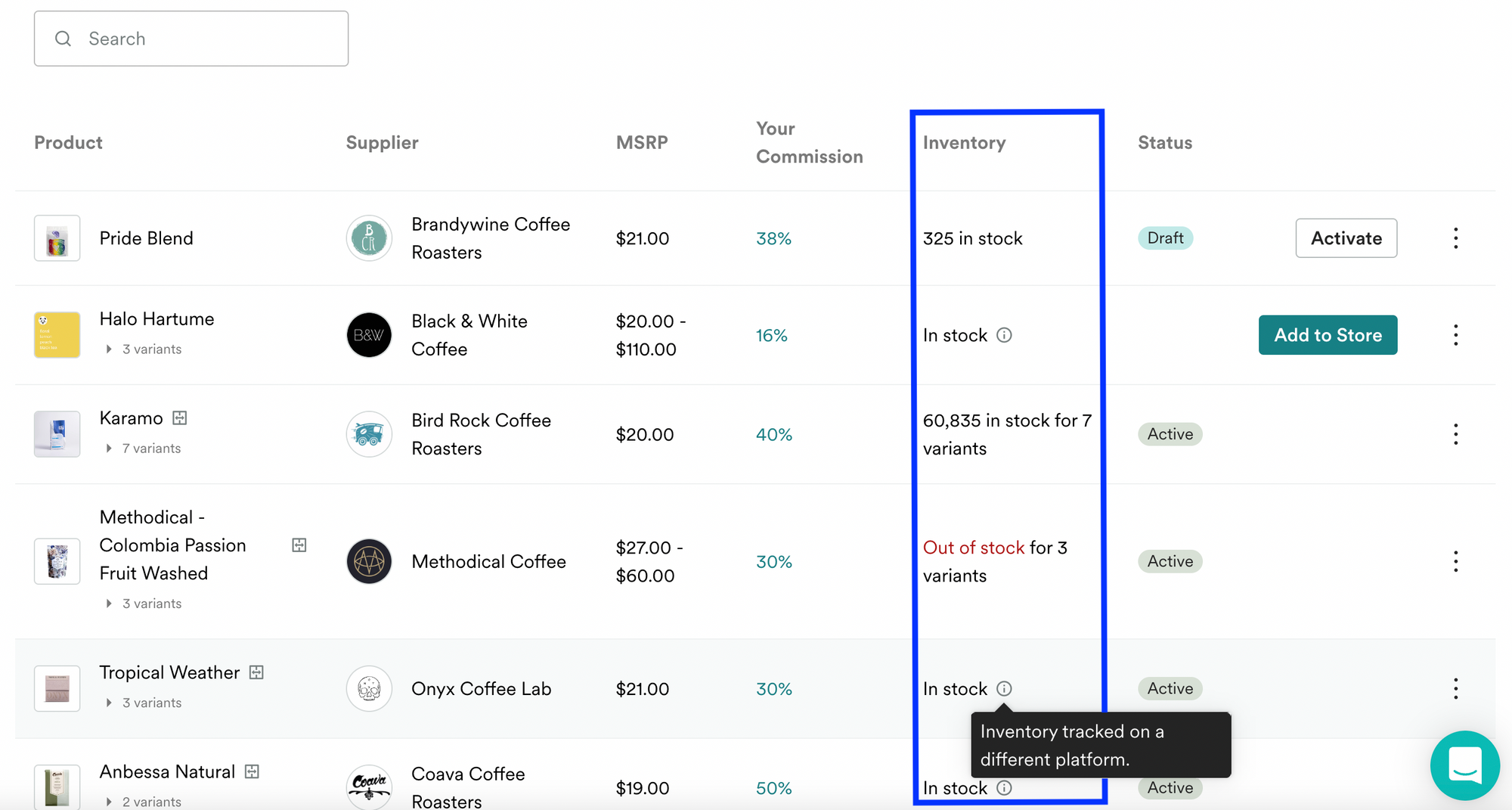Activate the Pride Blend product

(1346, 238)
